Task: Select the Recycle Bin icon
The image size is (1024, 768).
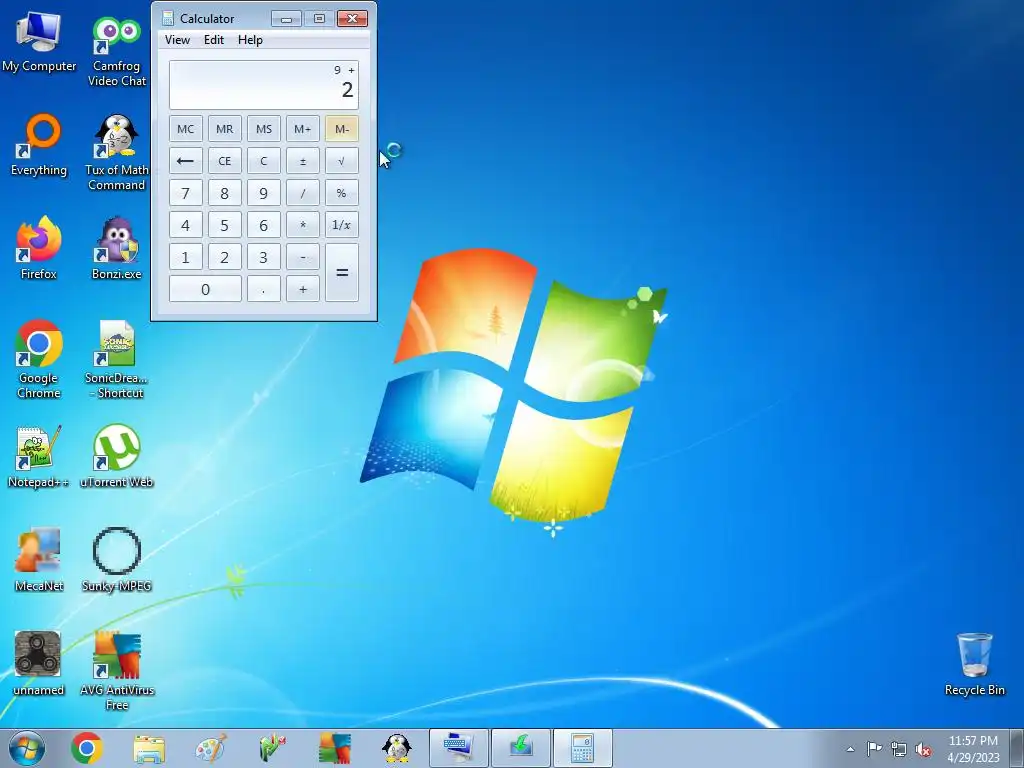Action: (974, 665)
